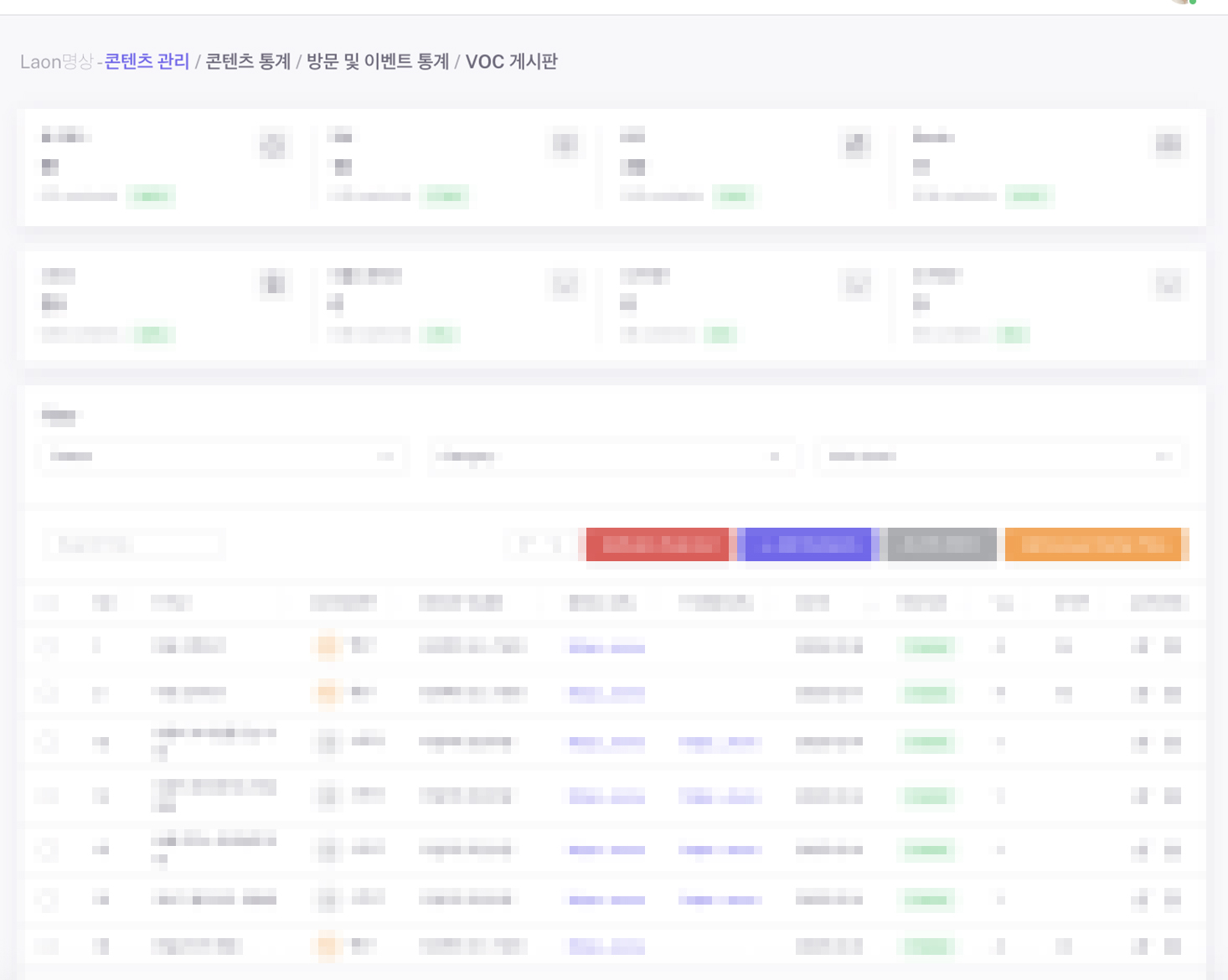Select the first table row checkbox
This screenshot has width=1228, height=980.
coord(48,645)
